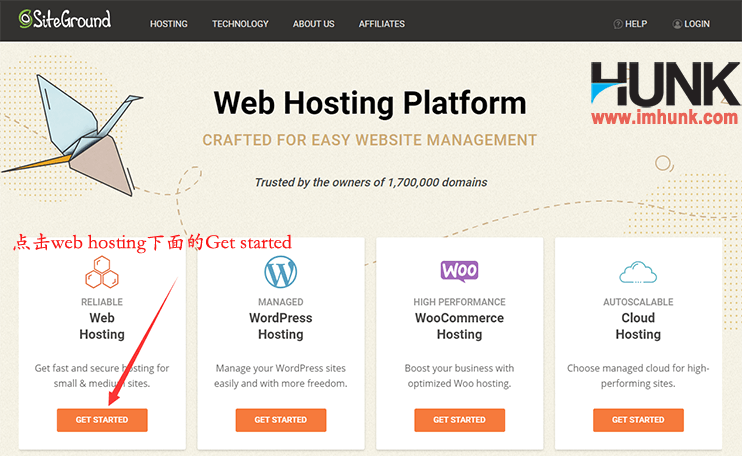Screen dimensions: 742x456
Task: Click 'Choose managed cloud for high-performing sites' text
Action: click(638, 376)
